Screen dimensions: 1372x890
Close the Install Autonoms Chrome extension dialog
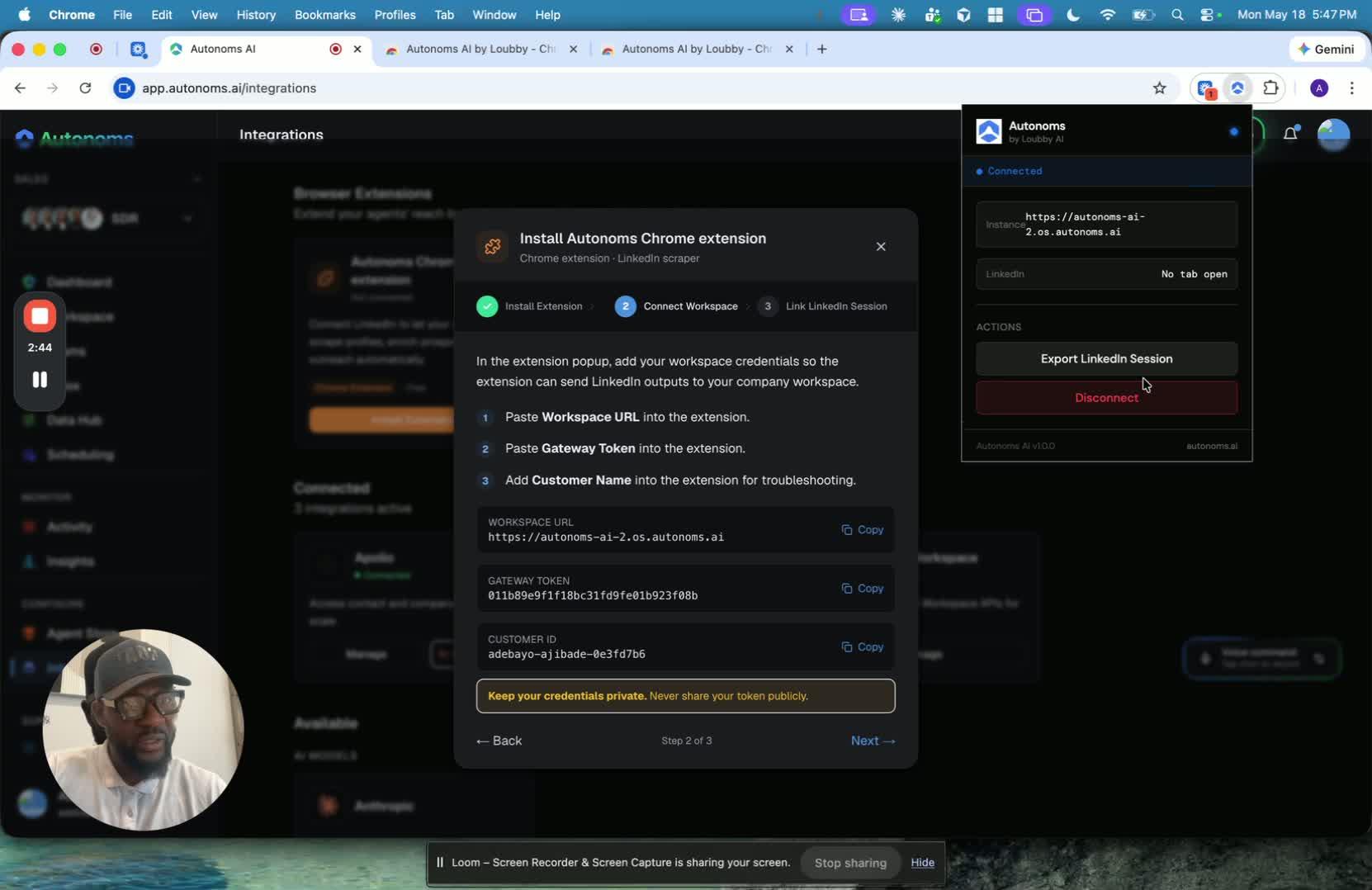[x=881, y=247]
